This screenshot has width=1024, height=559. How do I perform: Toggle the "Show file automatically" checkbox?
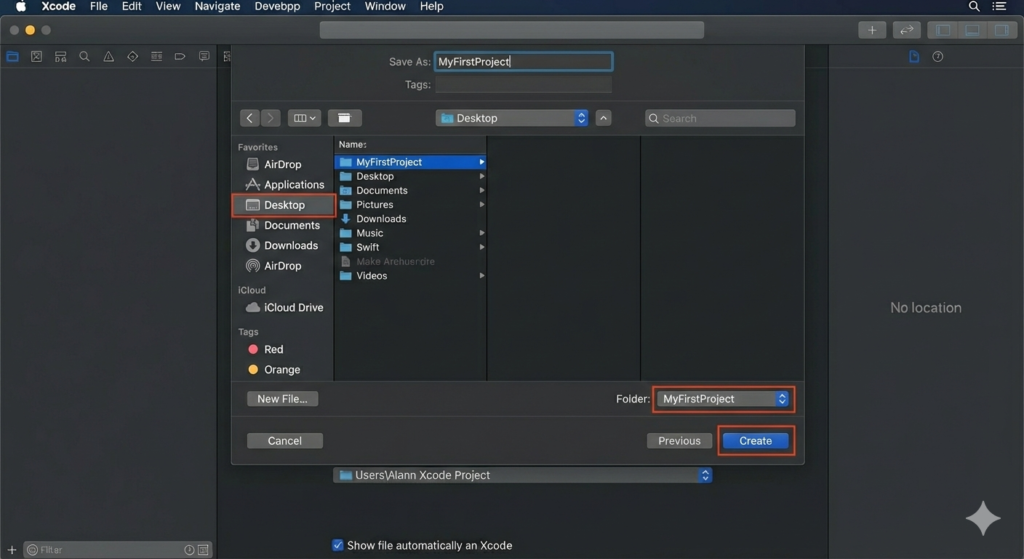337,545
